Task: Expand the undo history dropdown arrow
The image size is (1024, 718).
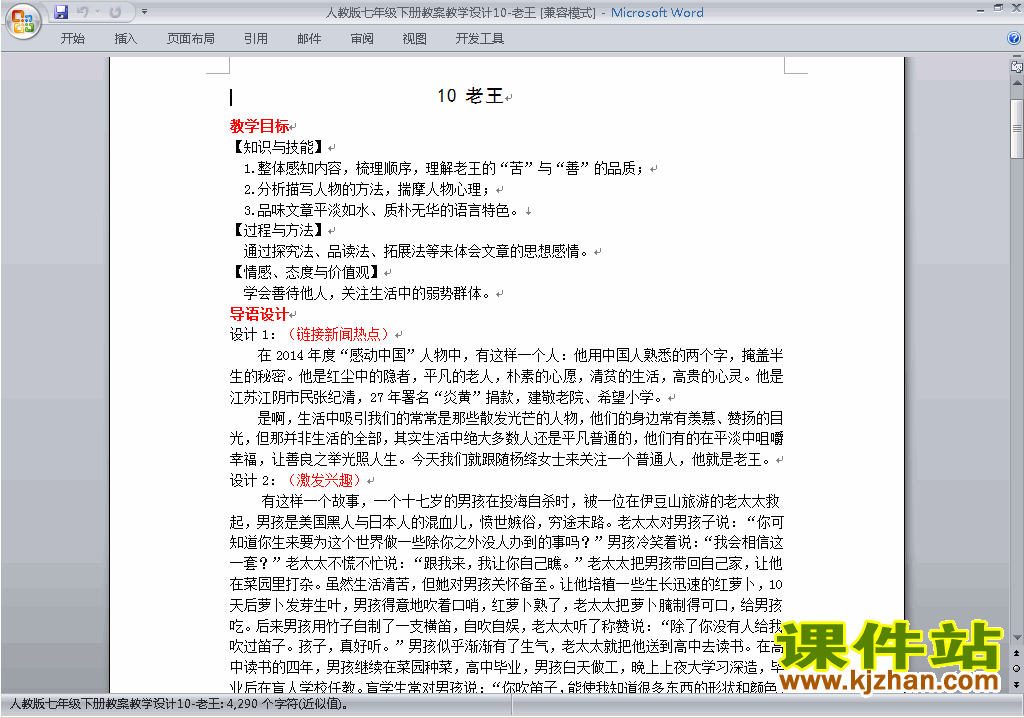Action: point(97,12)
